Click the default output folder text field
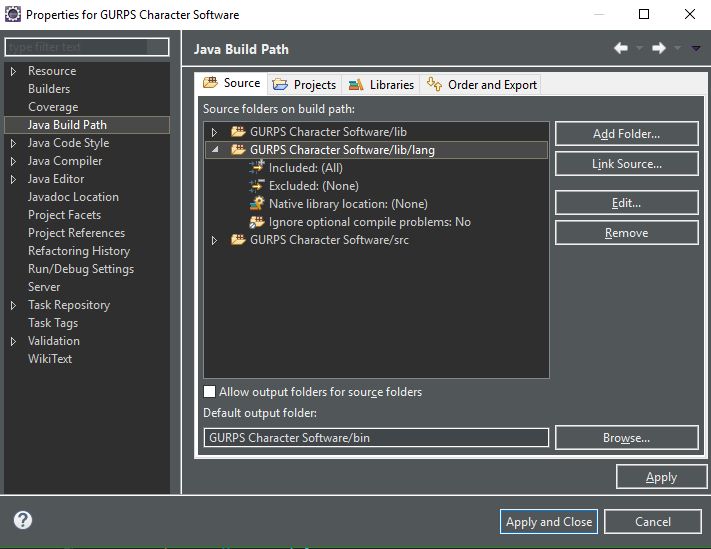 click(376, 437)
